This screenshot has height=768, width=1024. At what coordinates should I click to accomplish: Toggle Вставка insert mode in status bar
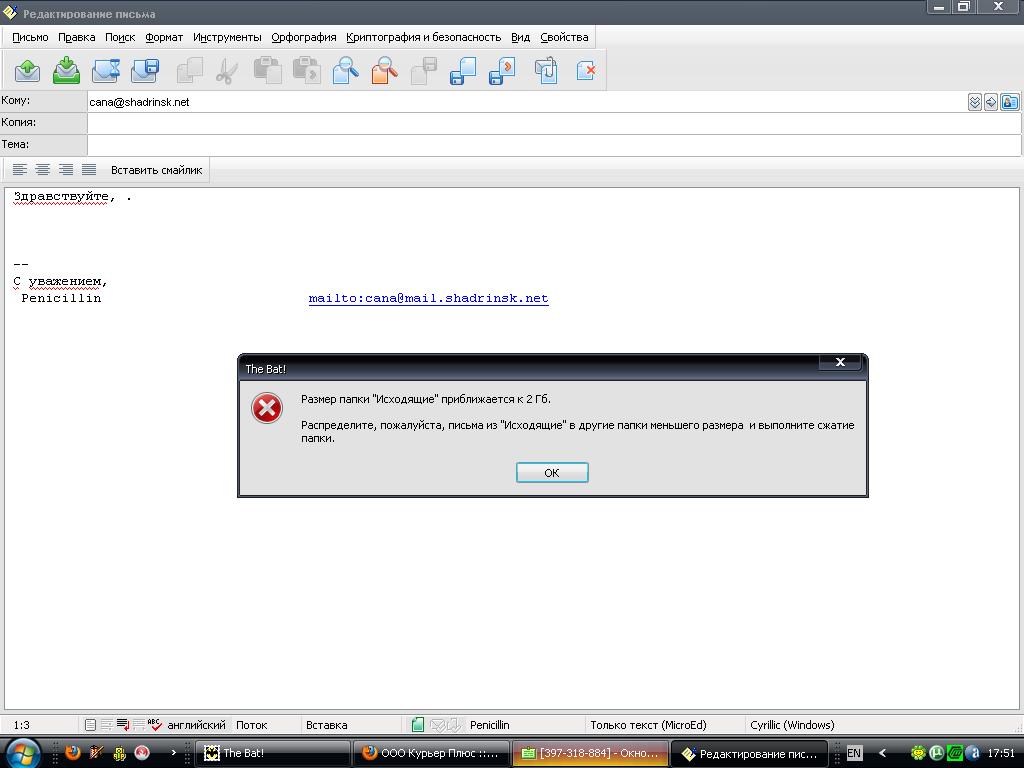click(327, 725)
